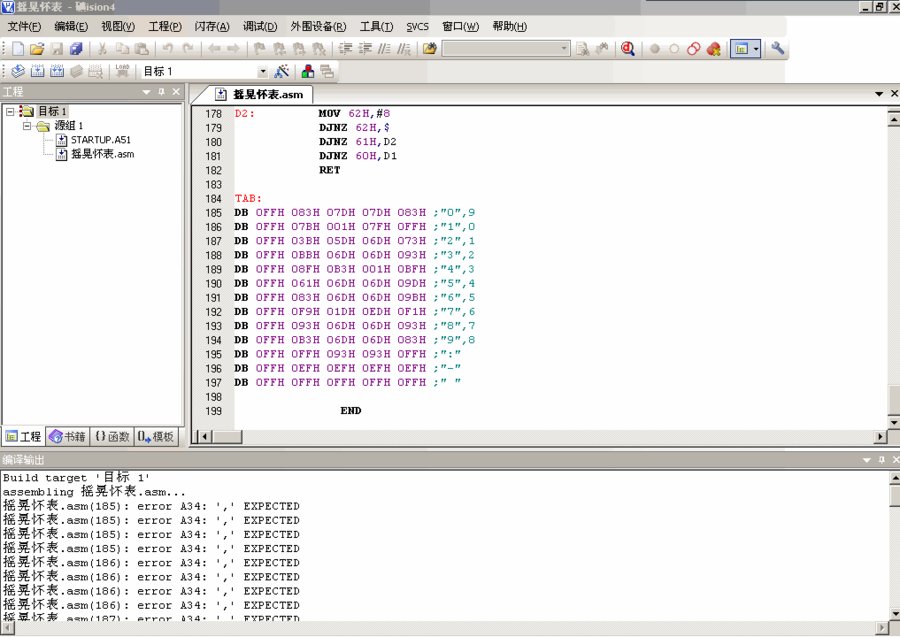Collapse the 源组 1 folder node

[x=27, y=126]
